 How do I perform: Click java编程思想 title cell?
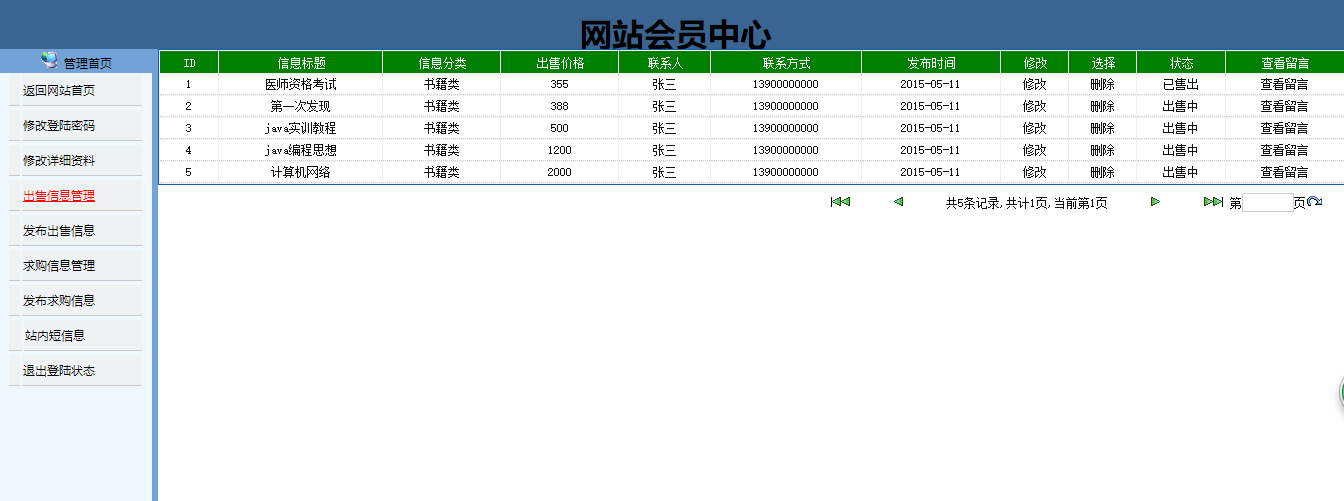(301, 150)
